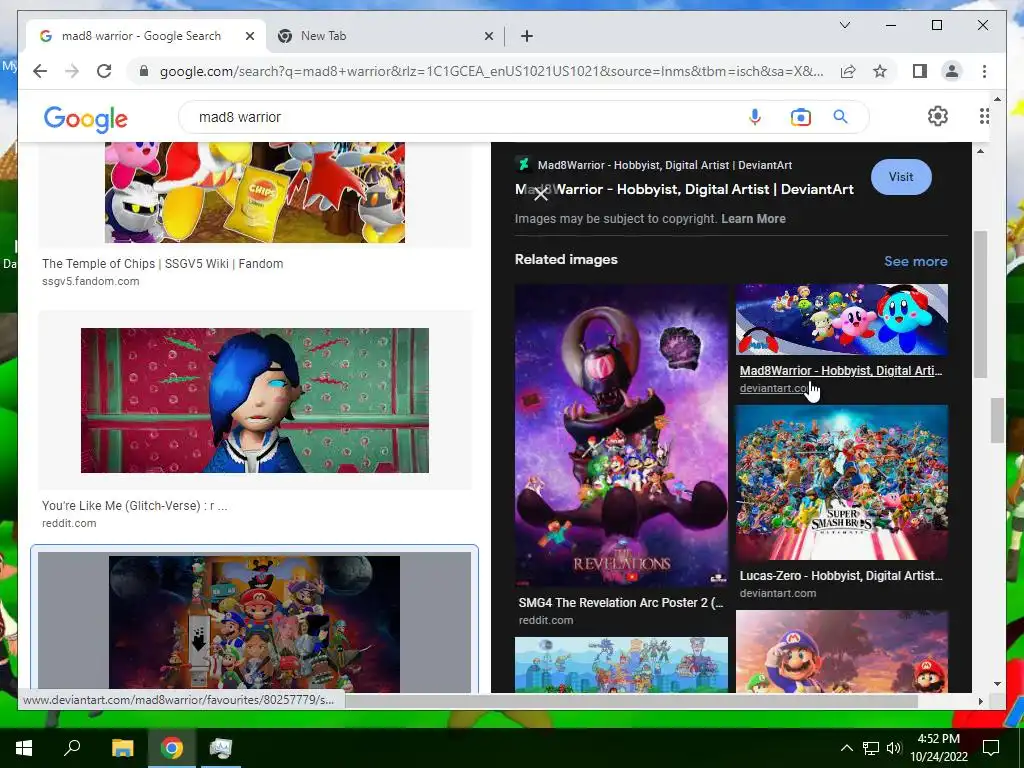Click the page scrollbar down arrow
The height and width of the screenshot is (768, 1024).
[x=997, y=684]
